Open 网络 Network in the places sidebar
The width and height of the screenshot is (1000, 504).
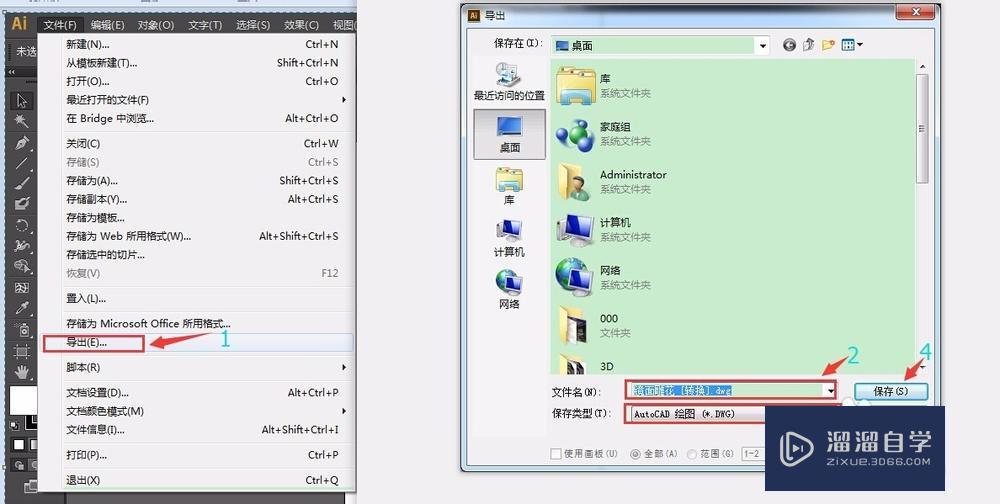coord(509,289)
